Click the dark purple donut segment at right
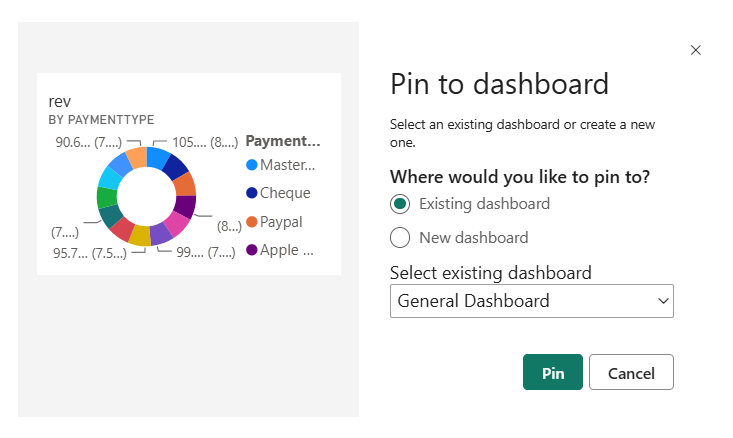 click(x=185, y=206)
